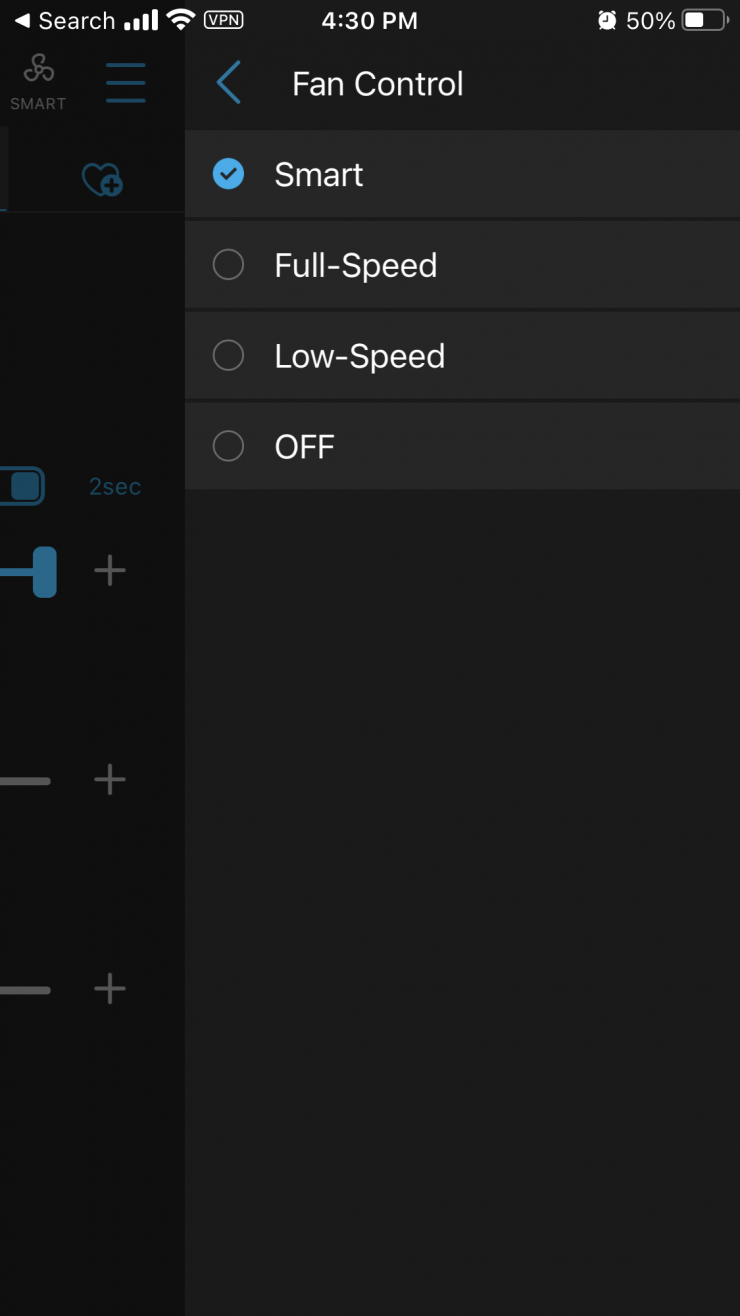Viewport: 740px width, 1316px height.
Task: Toggle the blue switch beside 2sec
Action: click(22, 486)
